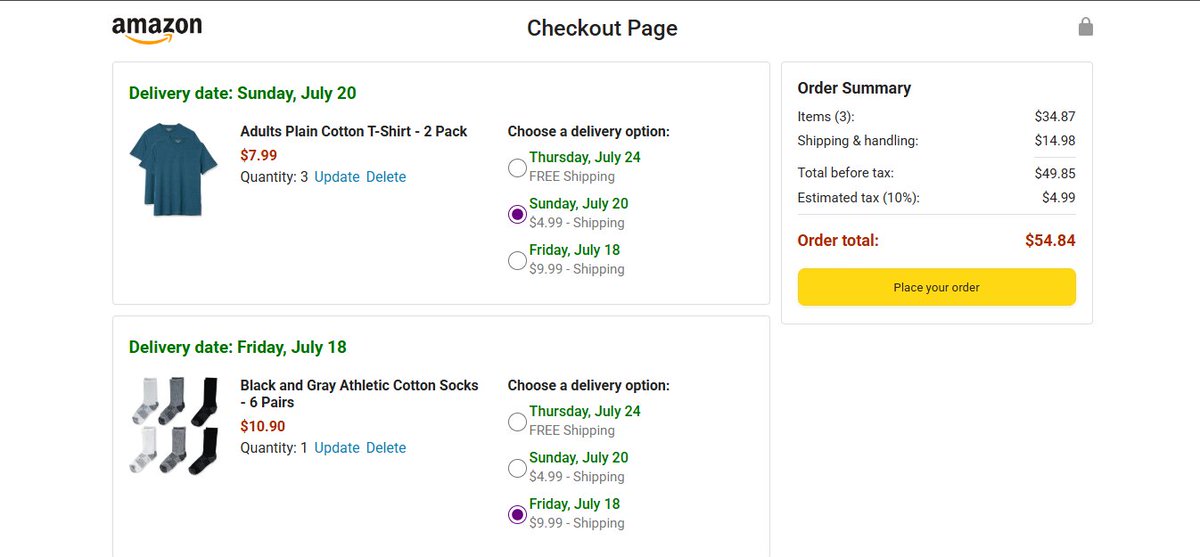The image size is (1200, 557).
Task: Click the secure checkout lock icon
Action: tap(1085, 27)
